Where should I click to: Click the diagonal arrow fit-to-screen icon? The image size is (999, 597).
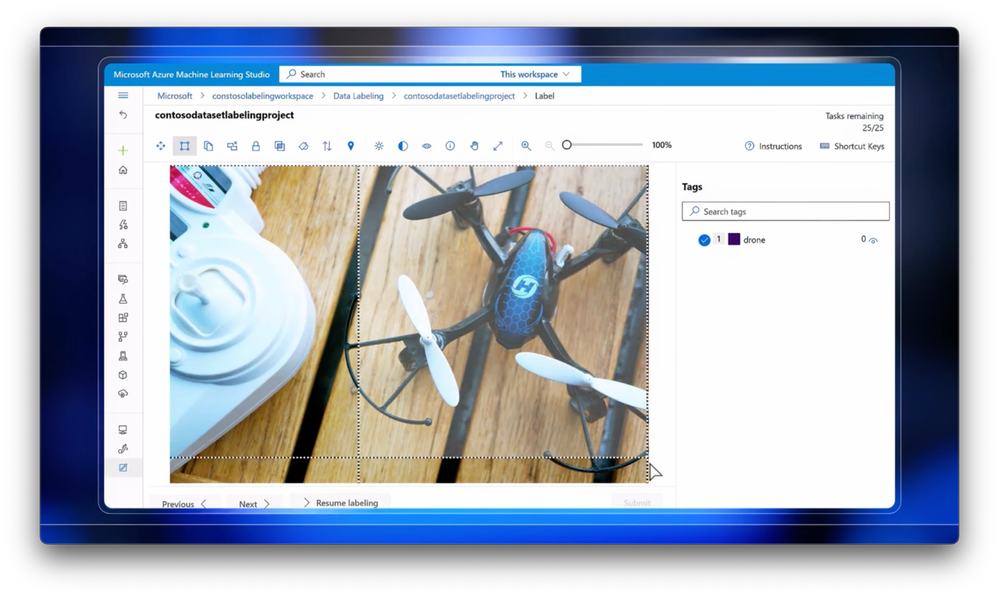(x=498, y=146)
